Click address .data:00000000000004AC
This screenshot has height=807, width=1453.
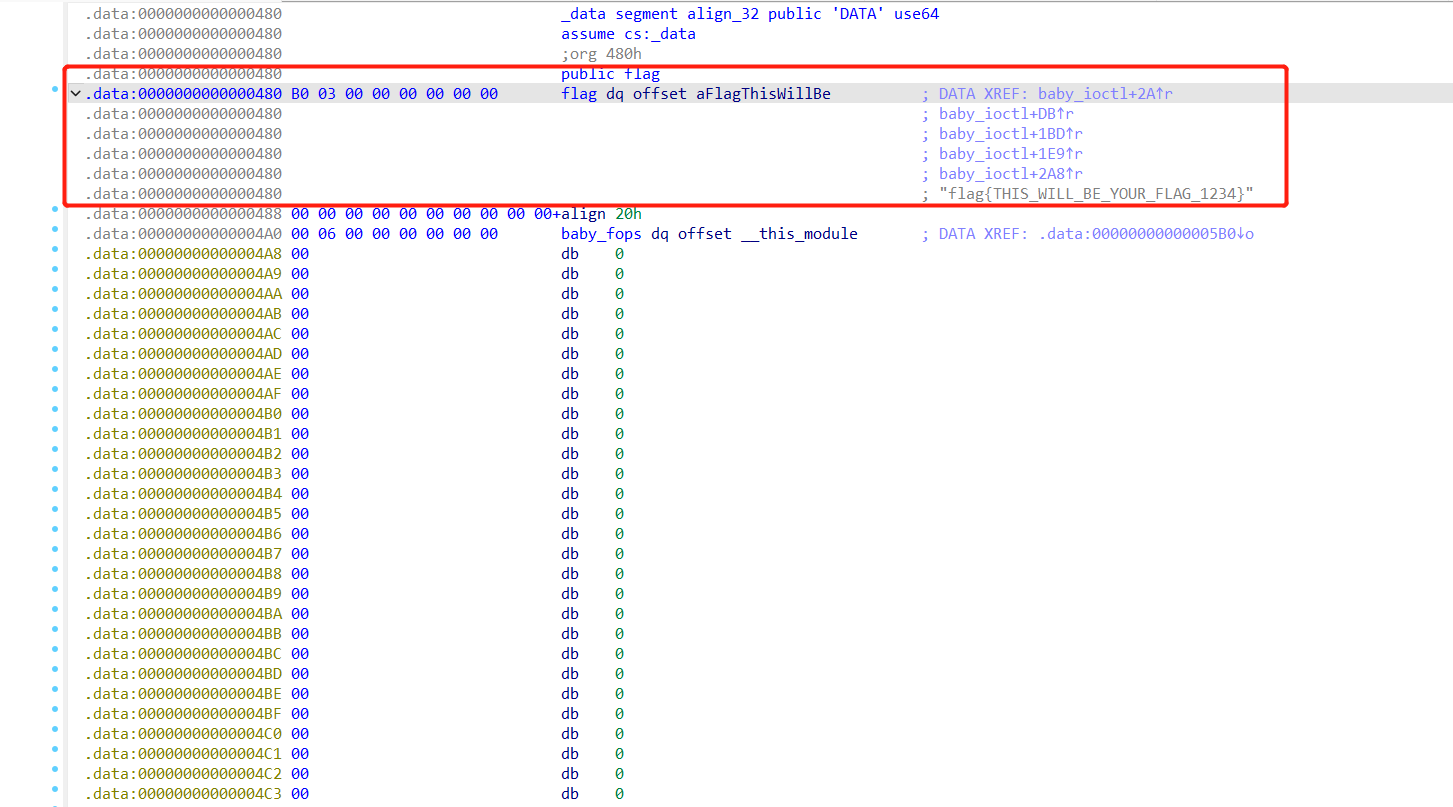(183, 334)
